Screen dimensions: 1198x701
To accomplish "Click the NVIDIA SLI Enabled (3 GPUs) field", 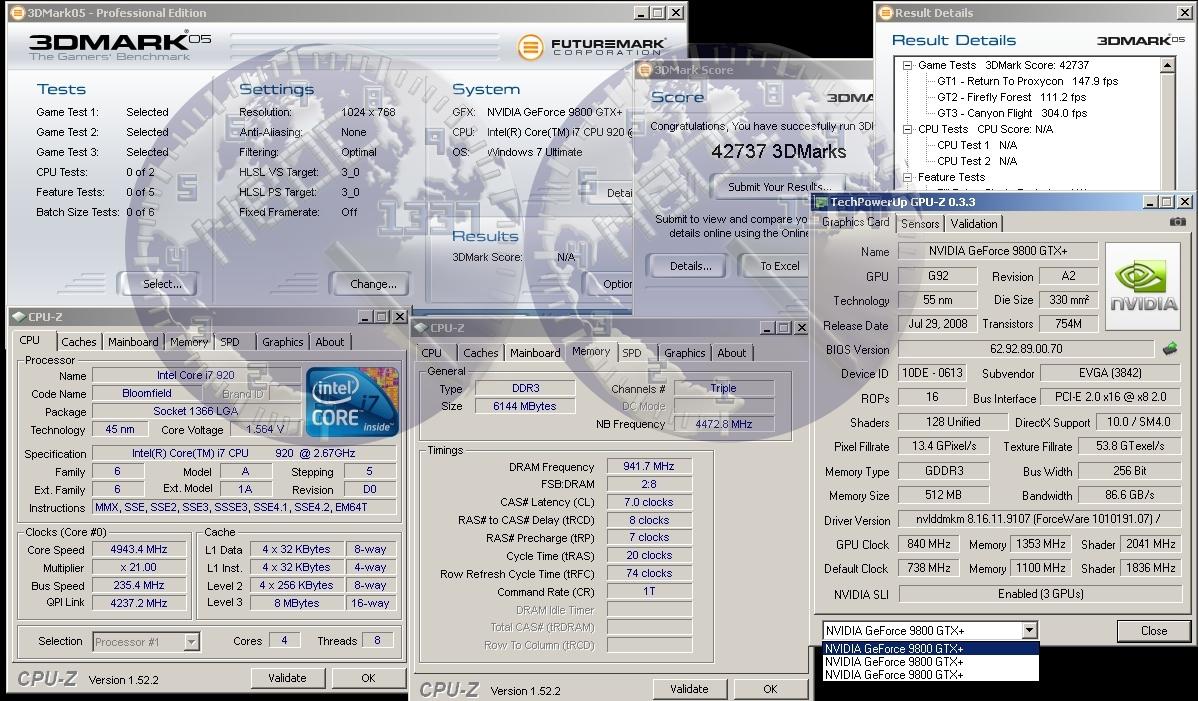I will (x=1041, y=594).
